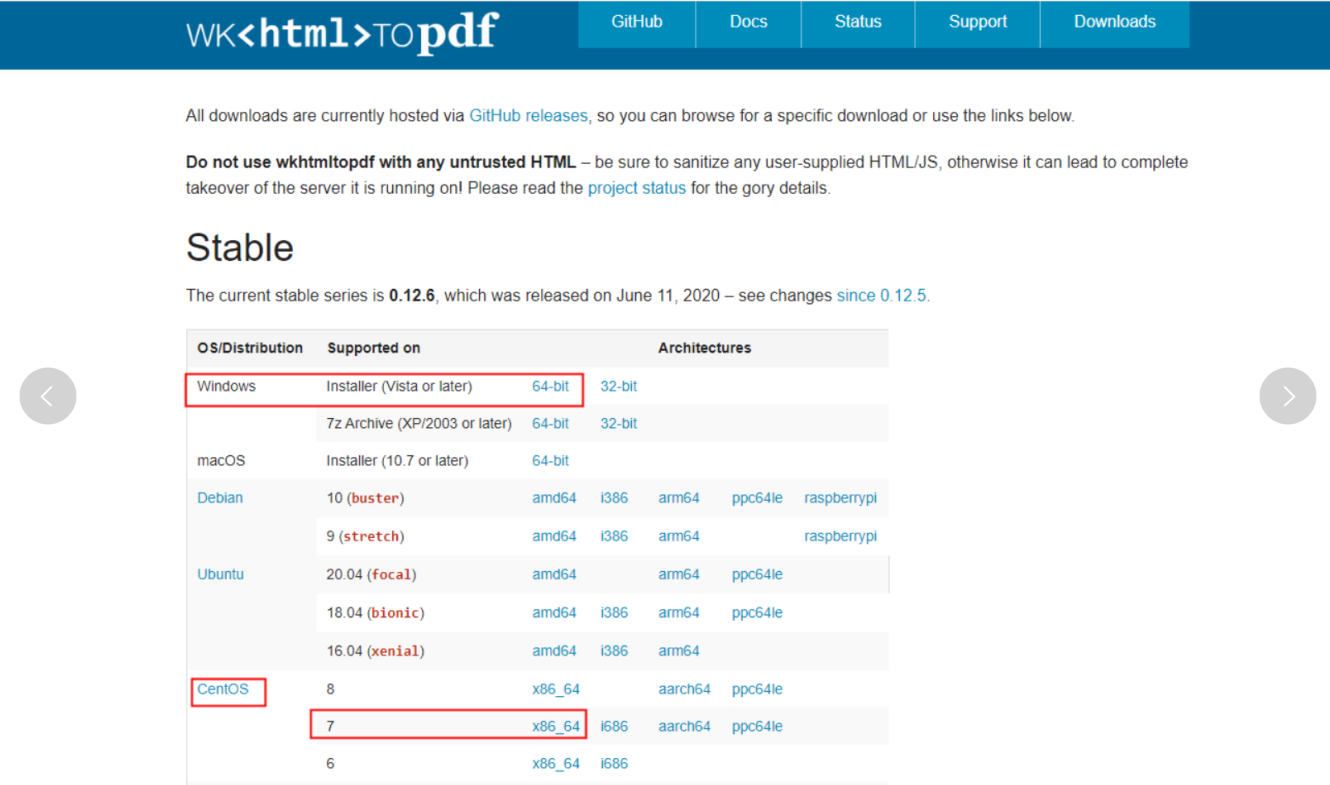Open the CentOS distribution link
This screenshot has width=1330, height=785.
coord(223,689)
